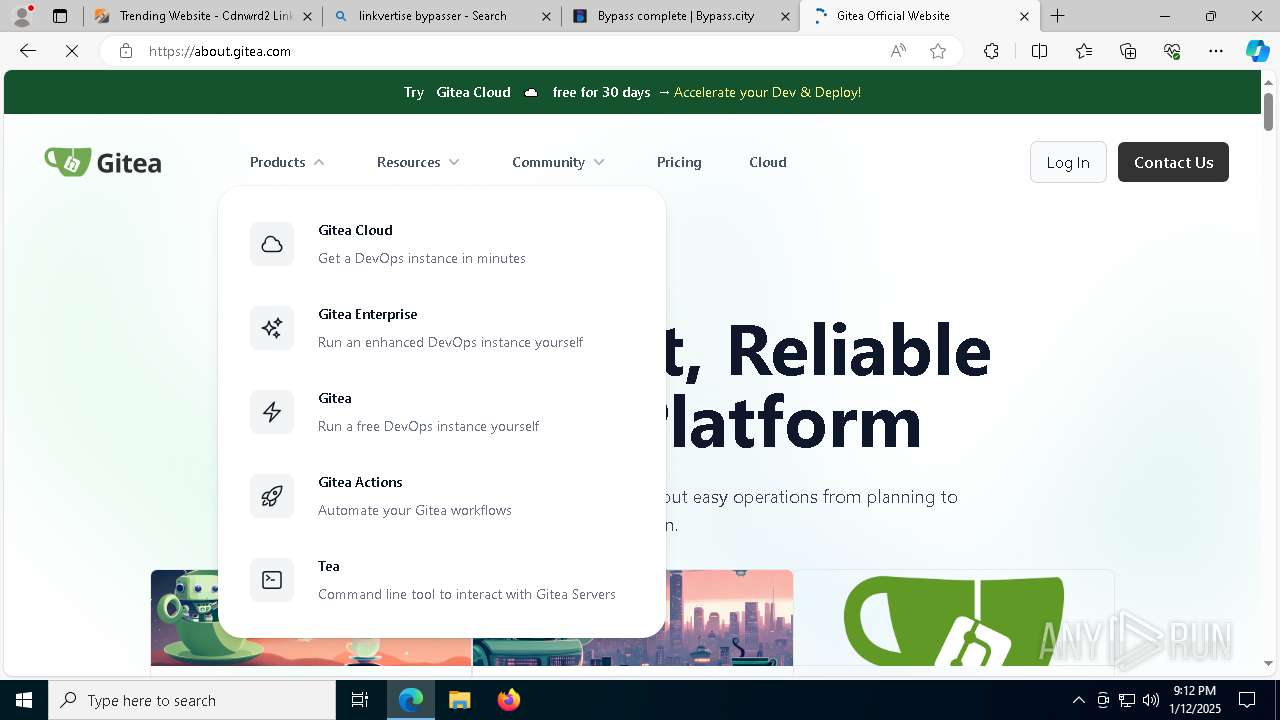
Task: Add this page to favorites star icon
Action: pos(938,51)
